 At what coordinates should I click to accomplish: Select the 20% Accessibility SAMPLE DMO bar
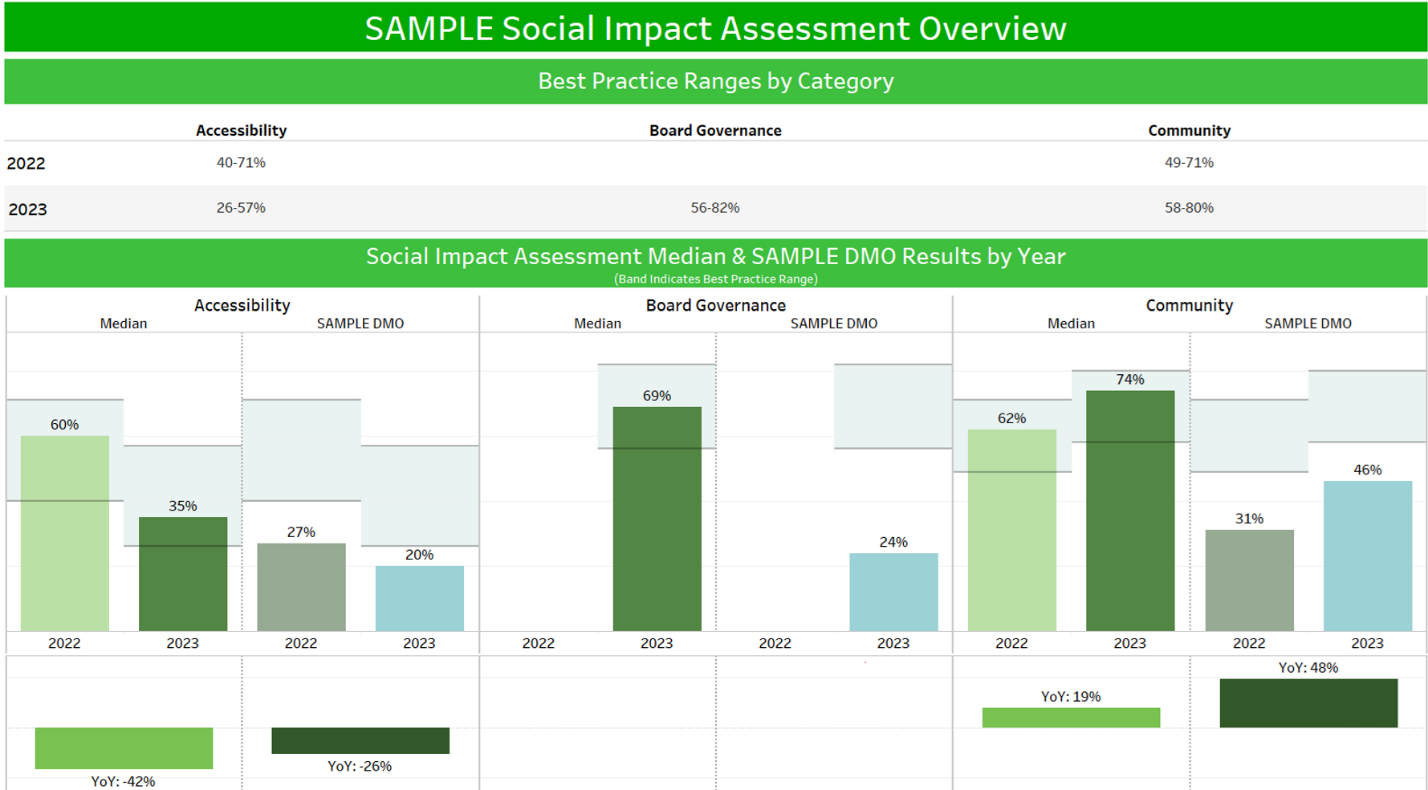419,598
